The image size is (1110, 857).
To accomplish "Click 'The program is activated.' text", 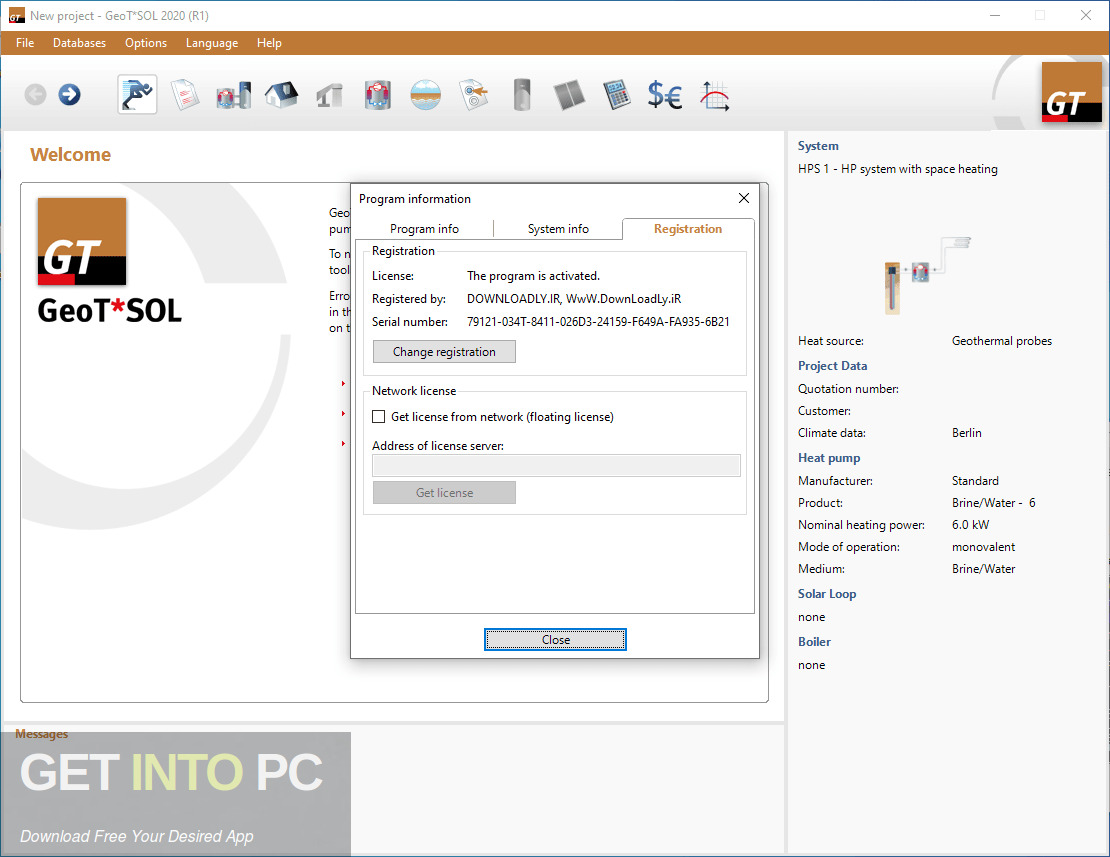I will pos(533,276).
